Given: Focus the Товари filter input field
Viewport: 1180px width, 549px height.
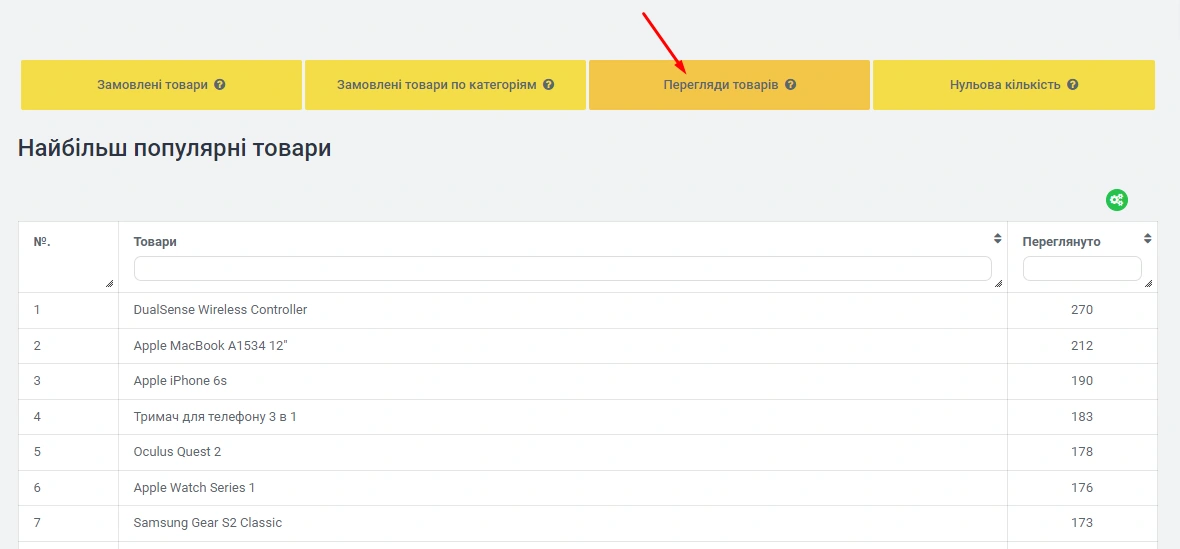Looking at the screenshot, I should point(562,268).
